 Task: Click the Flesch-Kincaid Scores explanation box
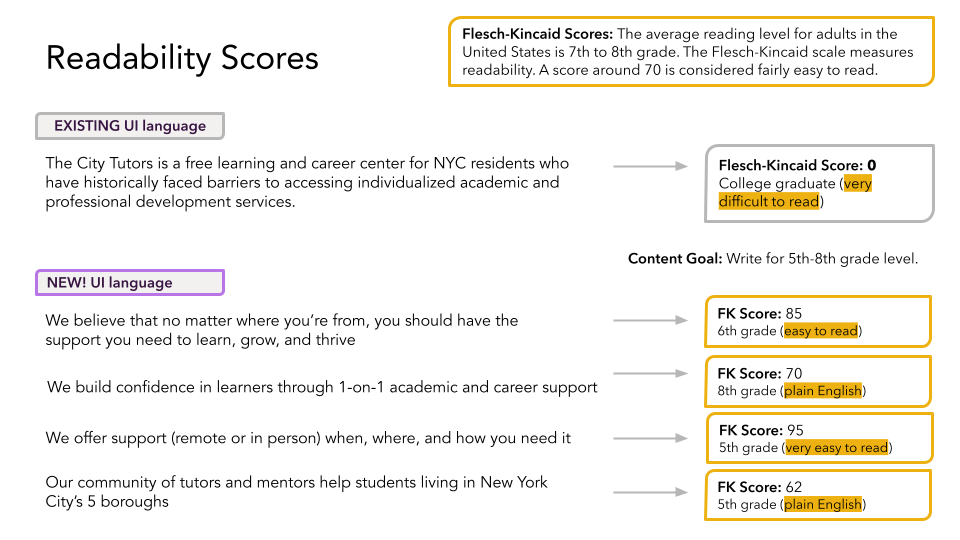click(691, 51)
